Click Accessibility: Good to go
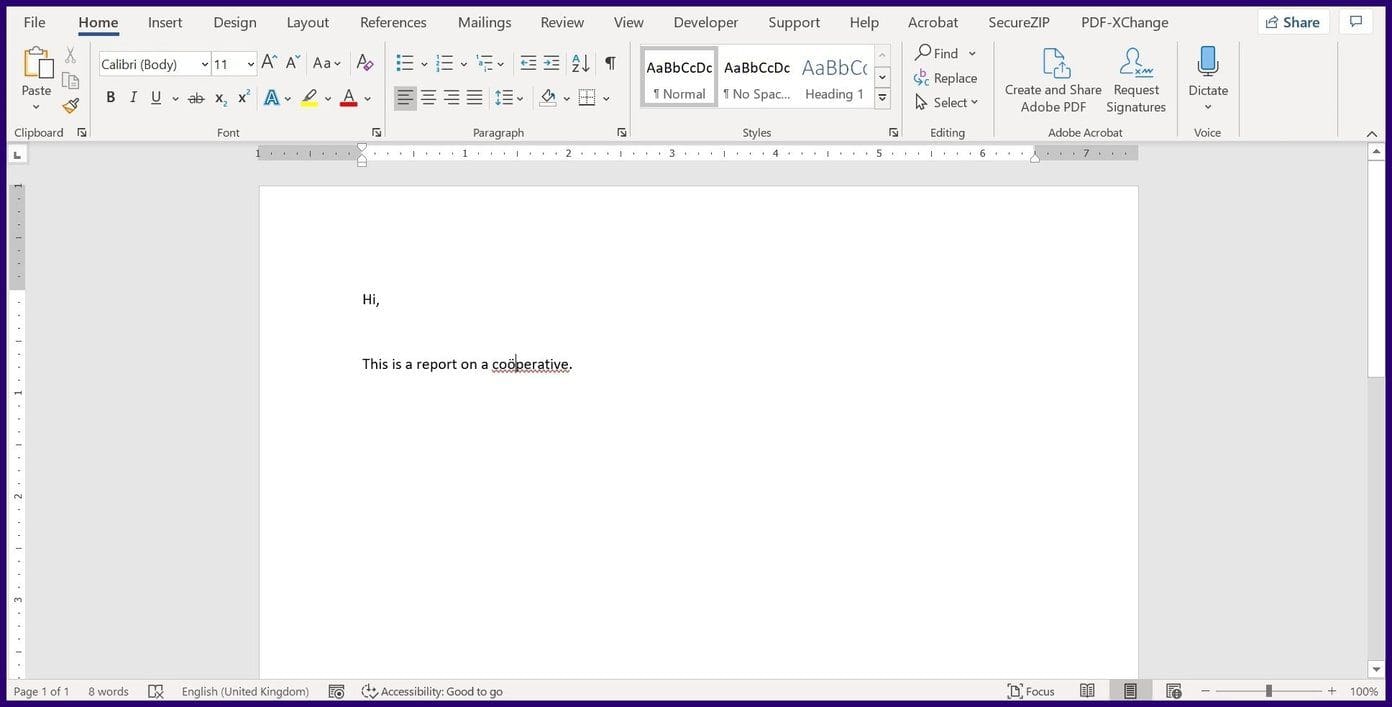This screenshot has height=707, width=1392. click(x=432, y=691)
